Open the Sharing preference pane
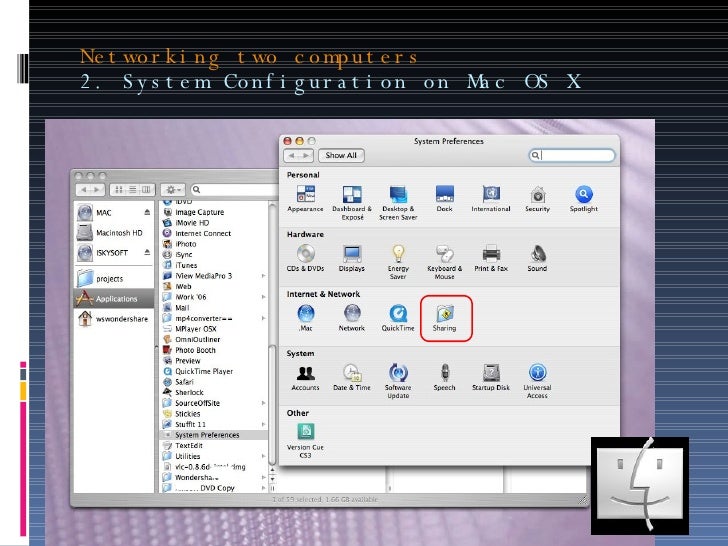Viewport: 728px width, 546px height. [x=445, y=318]
